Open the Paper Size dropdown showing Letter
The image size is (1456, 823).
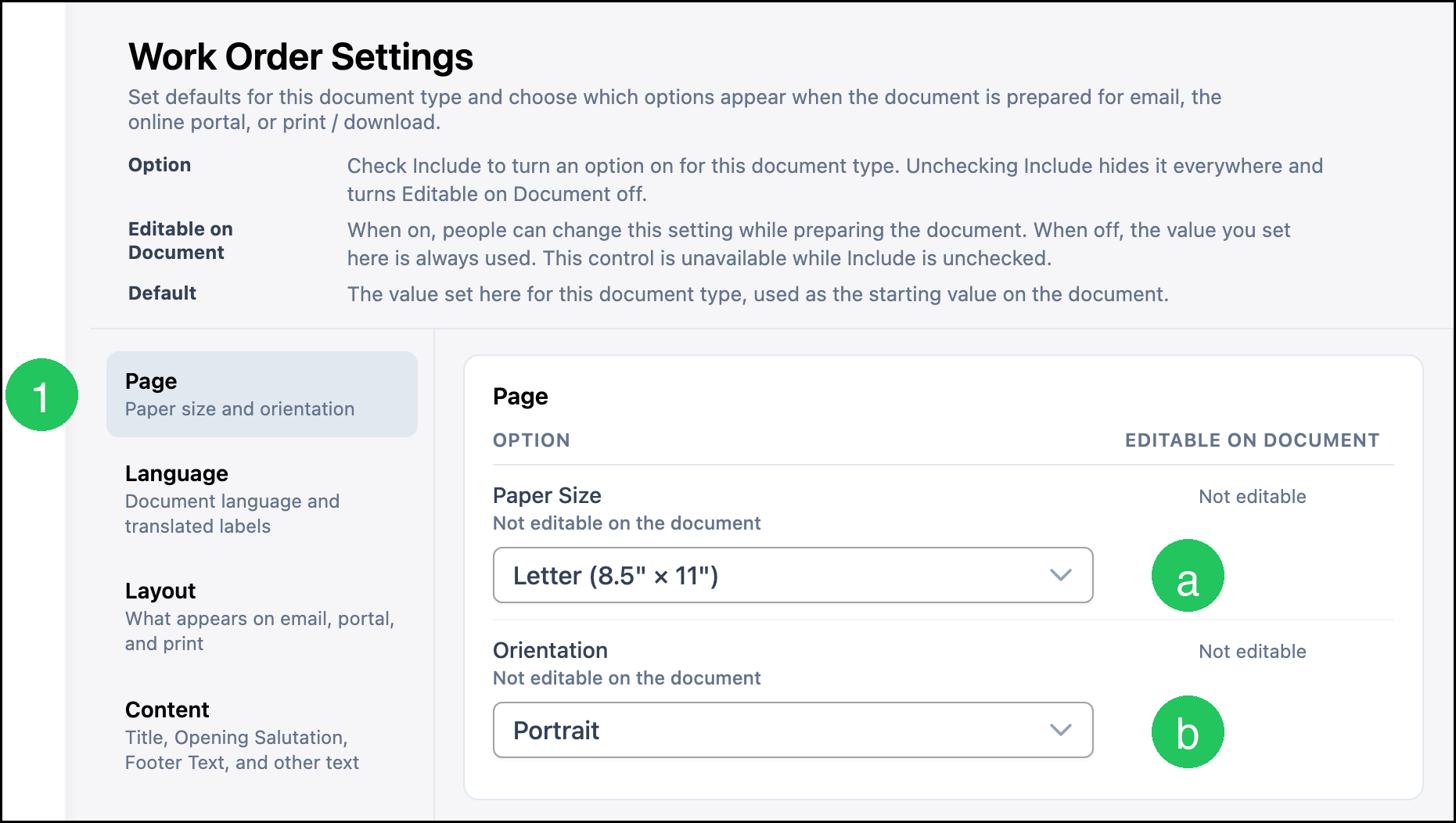click(x=793, y=575)
